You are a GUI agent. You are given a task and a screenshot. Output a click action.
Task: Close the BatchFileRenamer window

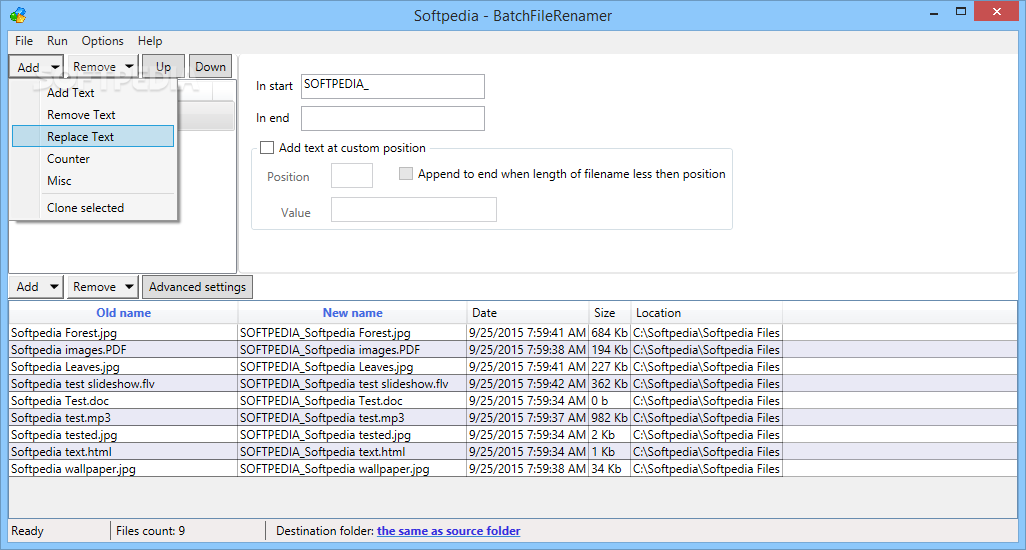[997, 12]
